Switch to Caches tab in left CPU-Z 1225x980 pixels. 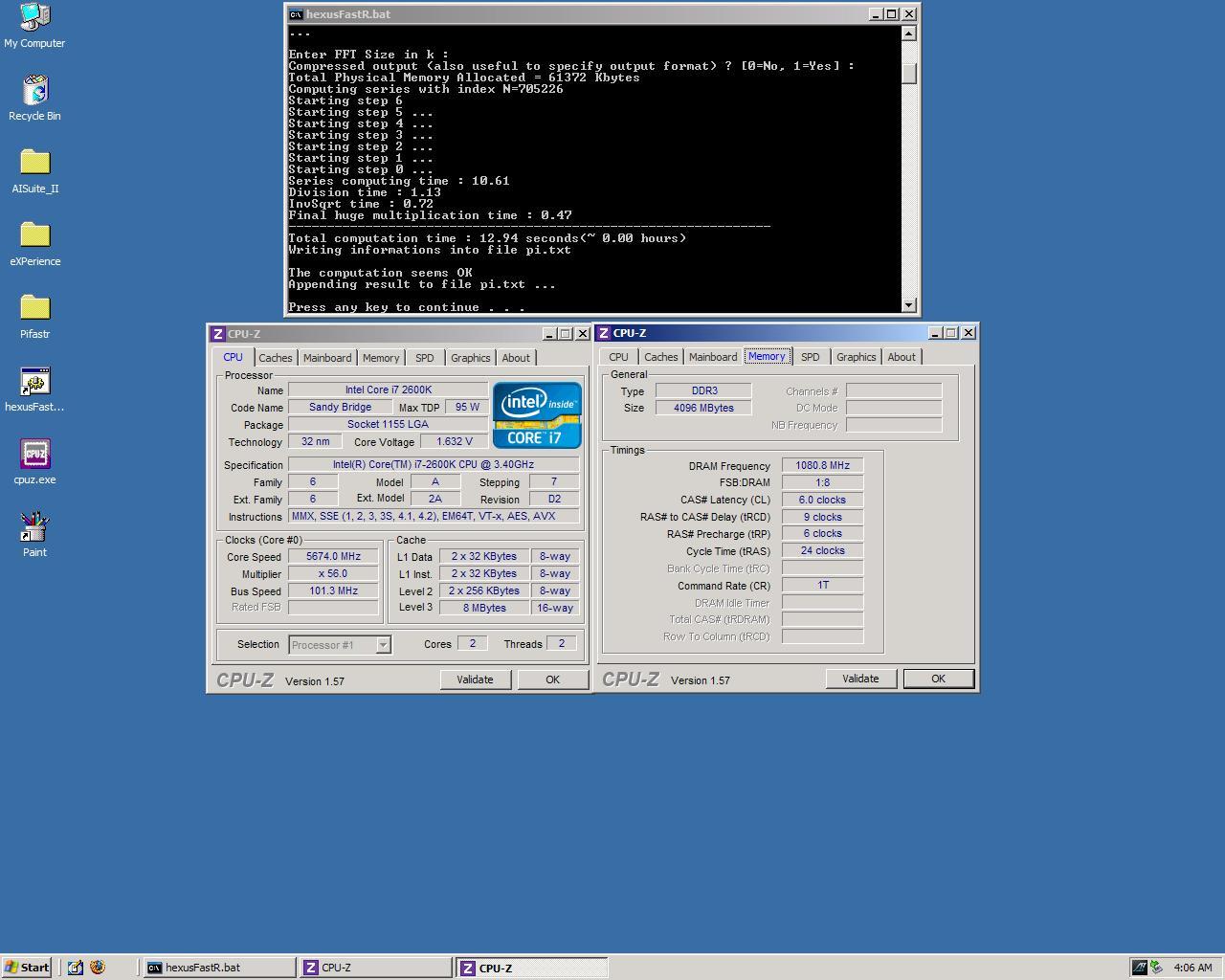click(276, 358)
